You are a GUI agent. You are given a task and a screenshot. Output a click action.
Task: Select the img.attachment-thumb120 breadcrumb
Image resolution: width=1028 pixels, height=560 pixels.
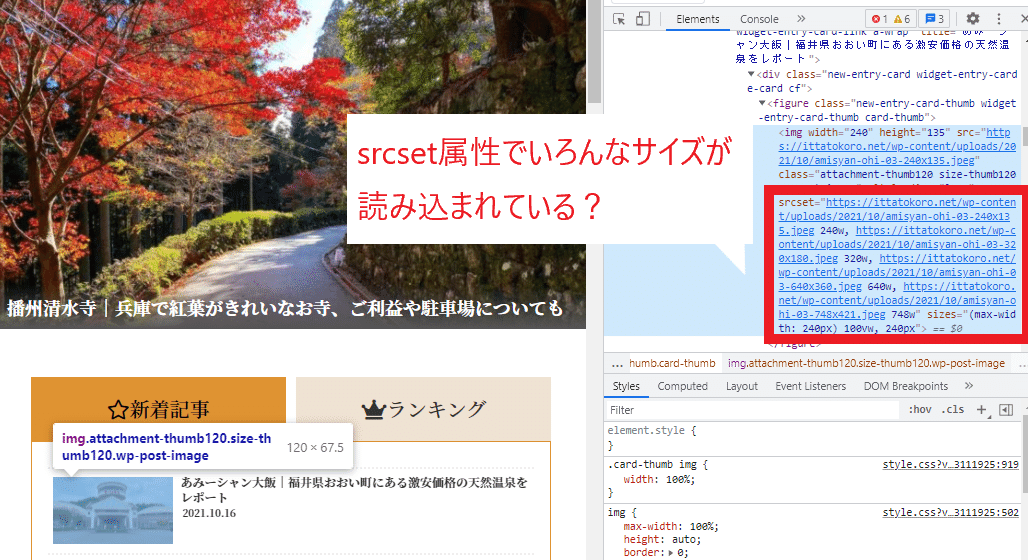tap(866, 363)
